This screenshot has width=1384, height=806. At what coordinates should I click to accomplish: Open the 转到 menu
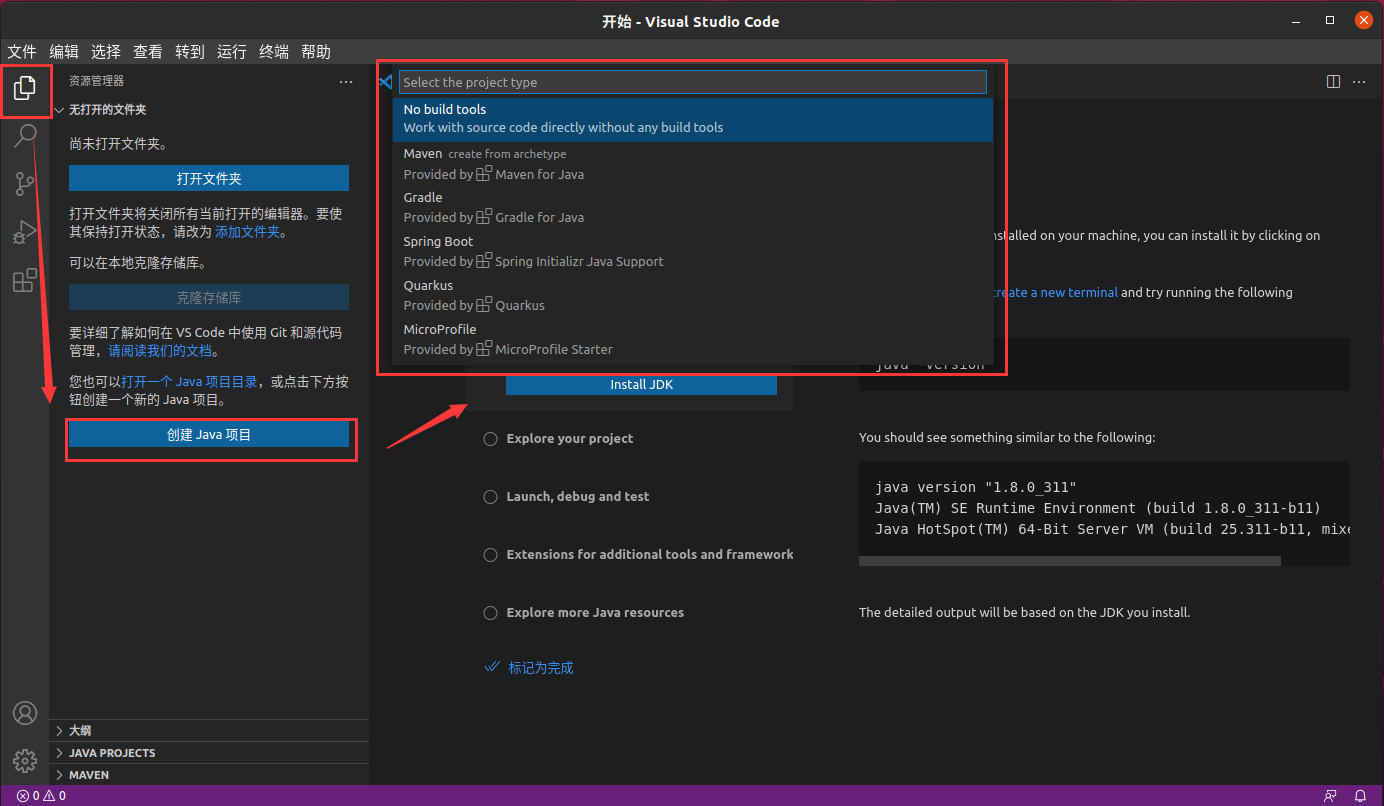(x=190, y=52)
